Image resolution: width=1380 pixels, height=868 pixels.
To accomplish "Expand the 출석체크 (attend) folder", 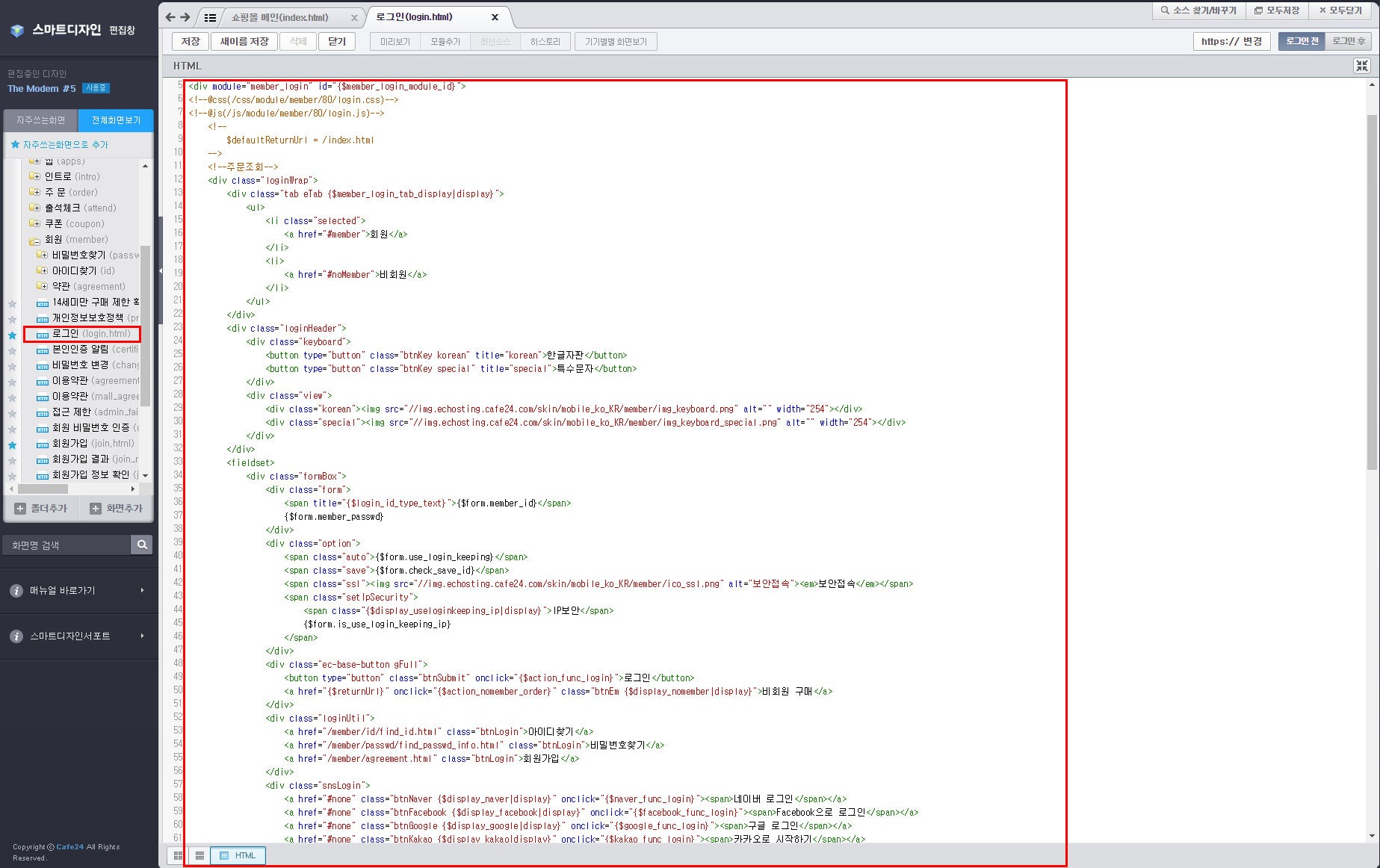I will pyautogui.click(x=34, y=208).
